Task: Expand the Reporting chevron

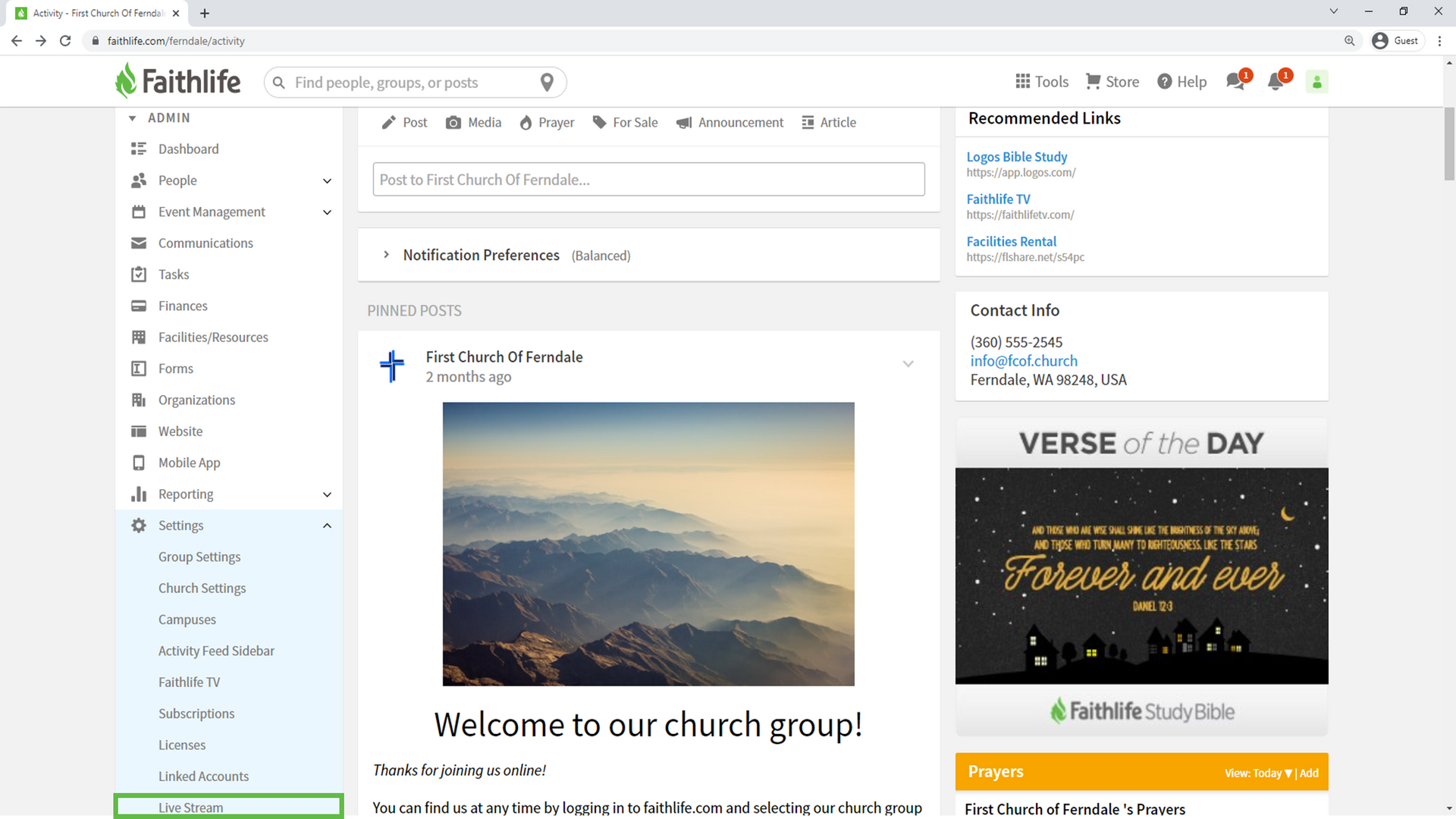Action: (x=327, y=494)
